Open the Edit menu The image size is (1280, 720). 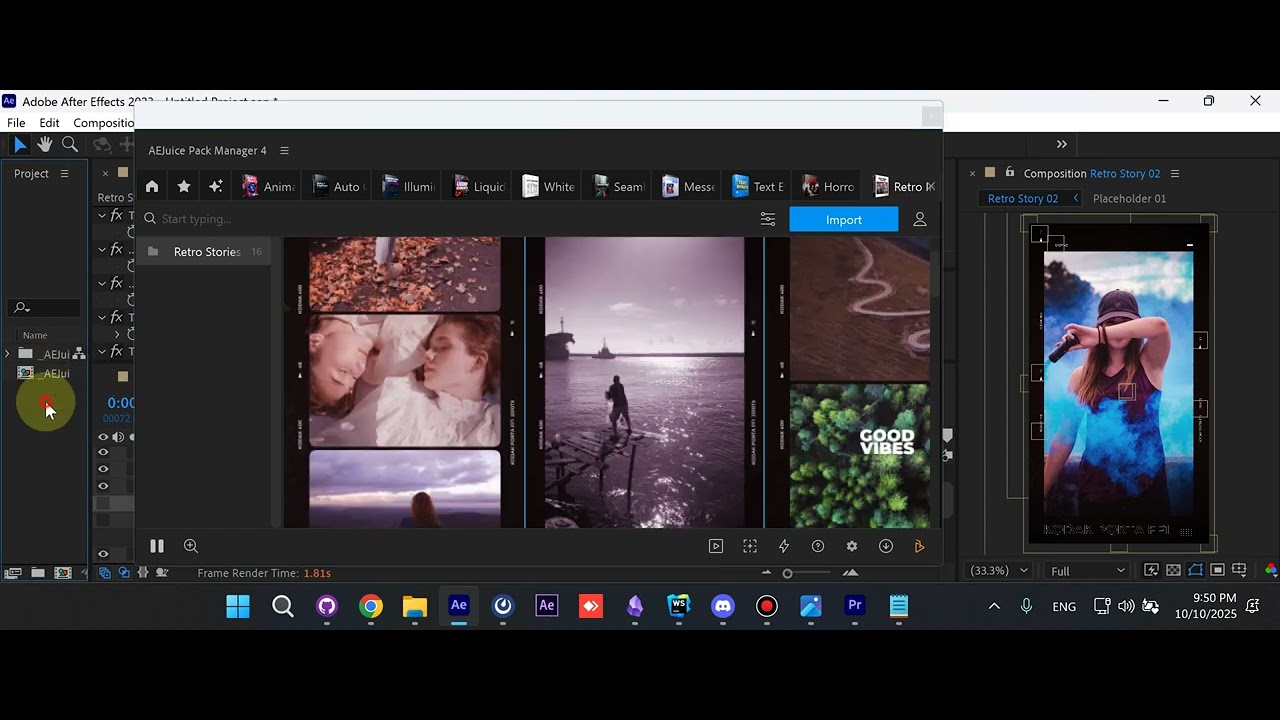[x=49, y=123]
